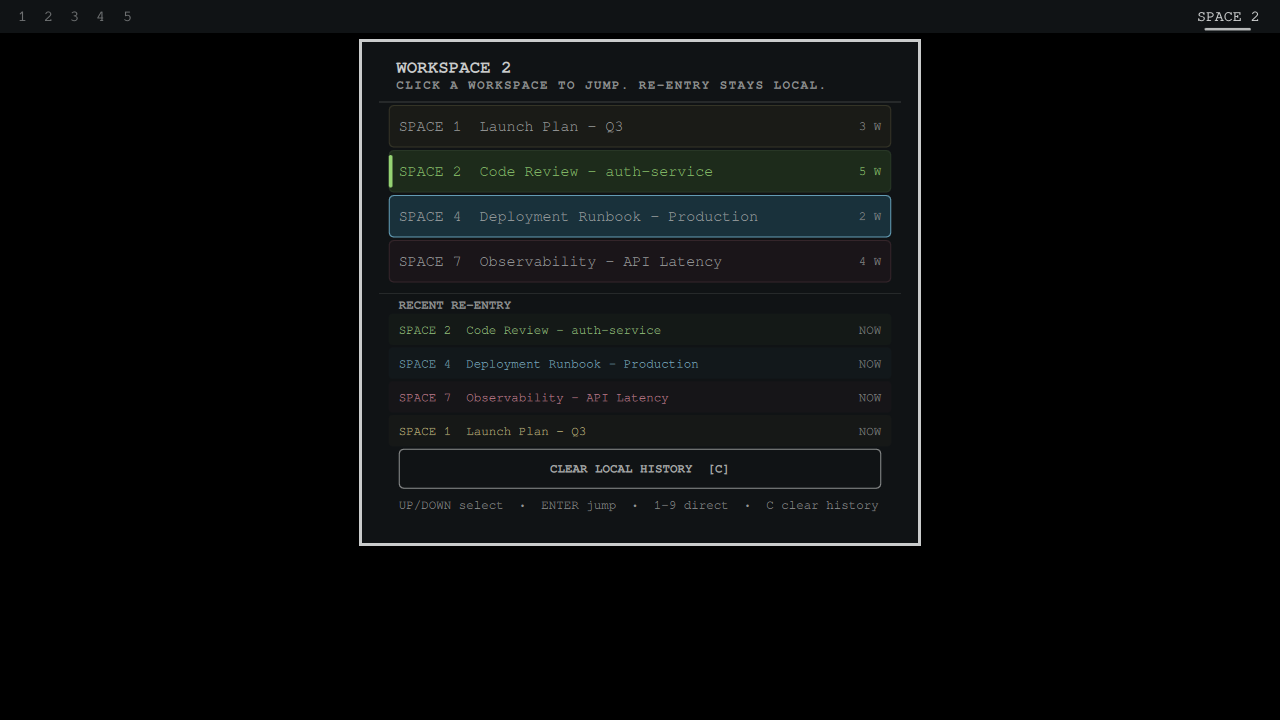
Task: Switch to workspace number 5 in top bar
Action: coord(127,17)
